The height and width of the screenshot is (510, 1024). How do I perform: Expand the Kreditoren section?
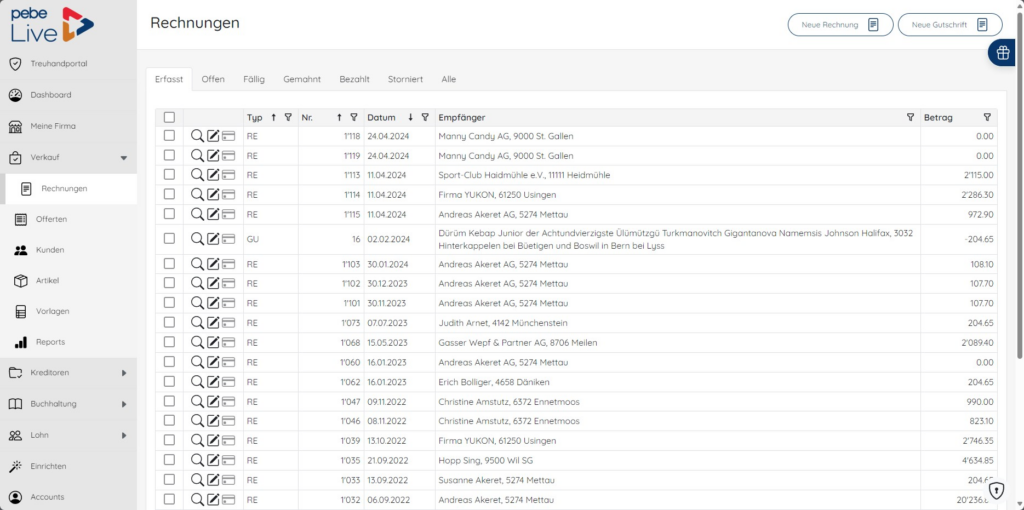[124, 373]
